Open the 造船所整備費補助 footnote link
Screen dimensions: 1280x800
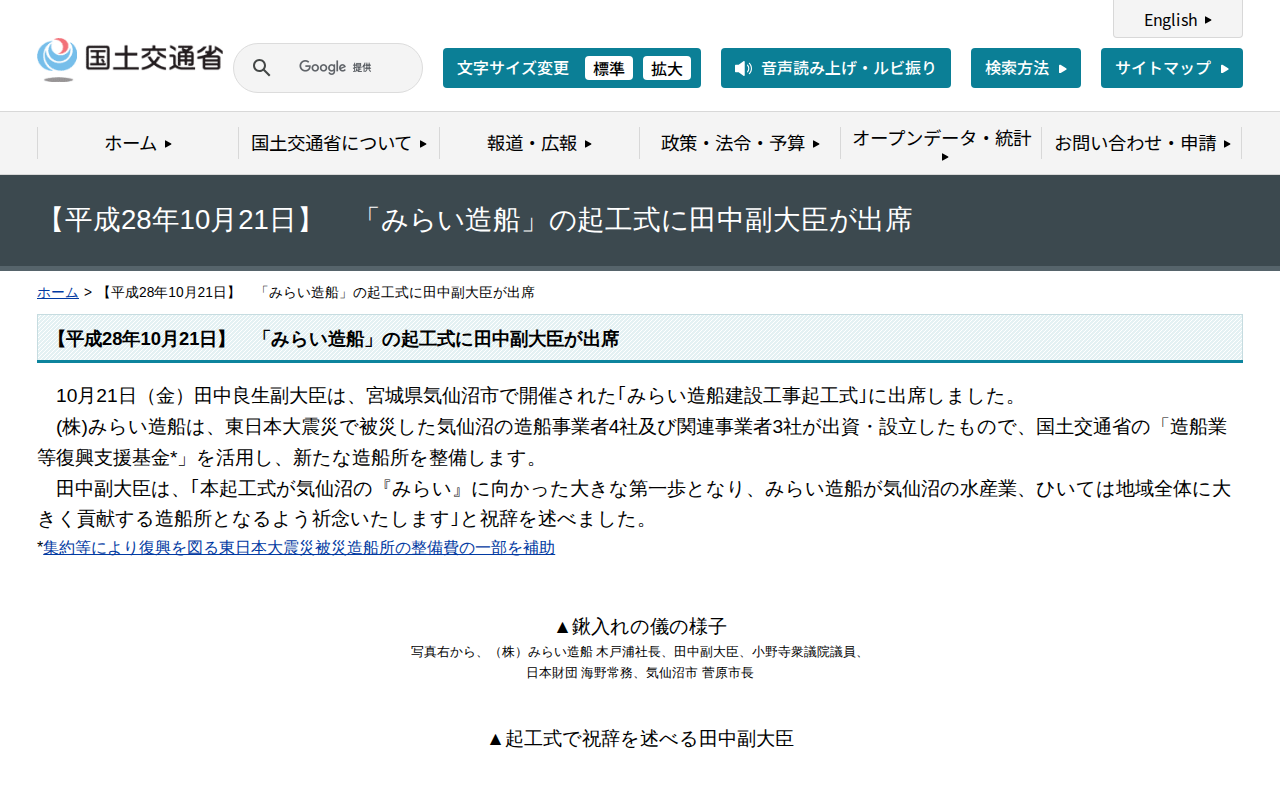(299, 547)
